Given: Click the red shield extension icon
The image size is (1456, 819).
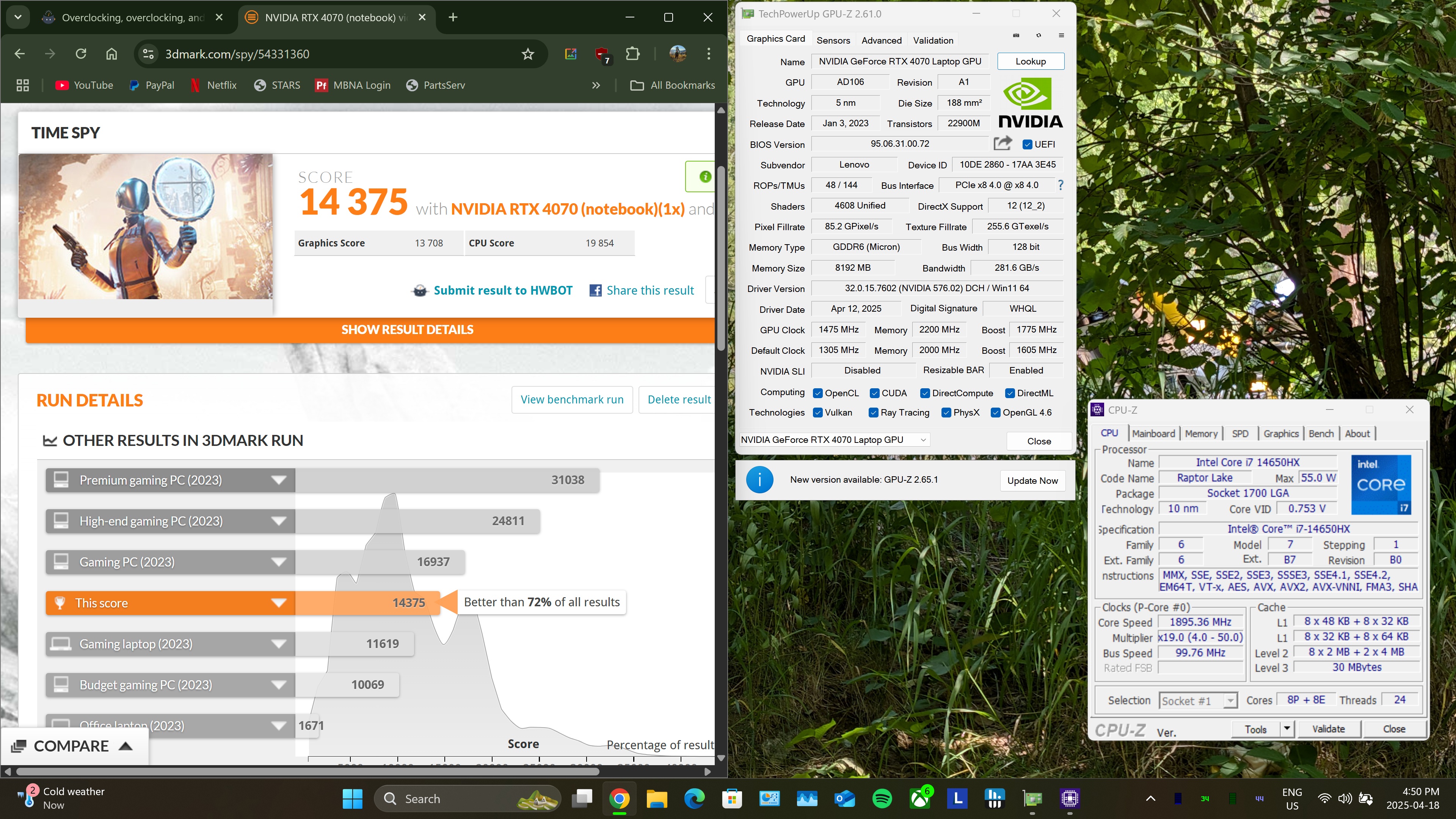Looking at the screenshot, I should (602, 54).
